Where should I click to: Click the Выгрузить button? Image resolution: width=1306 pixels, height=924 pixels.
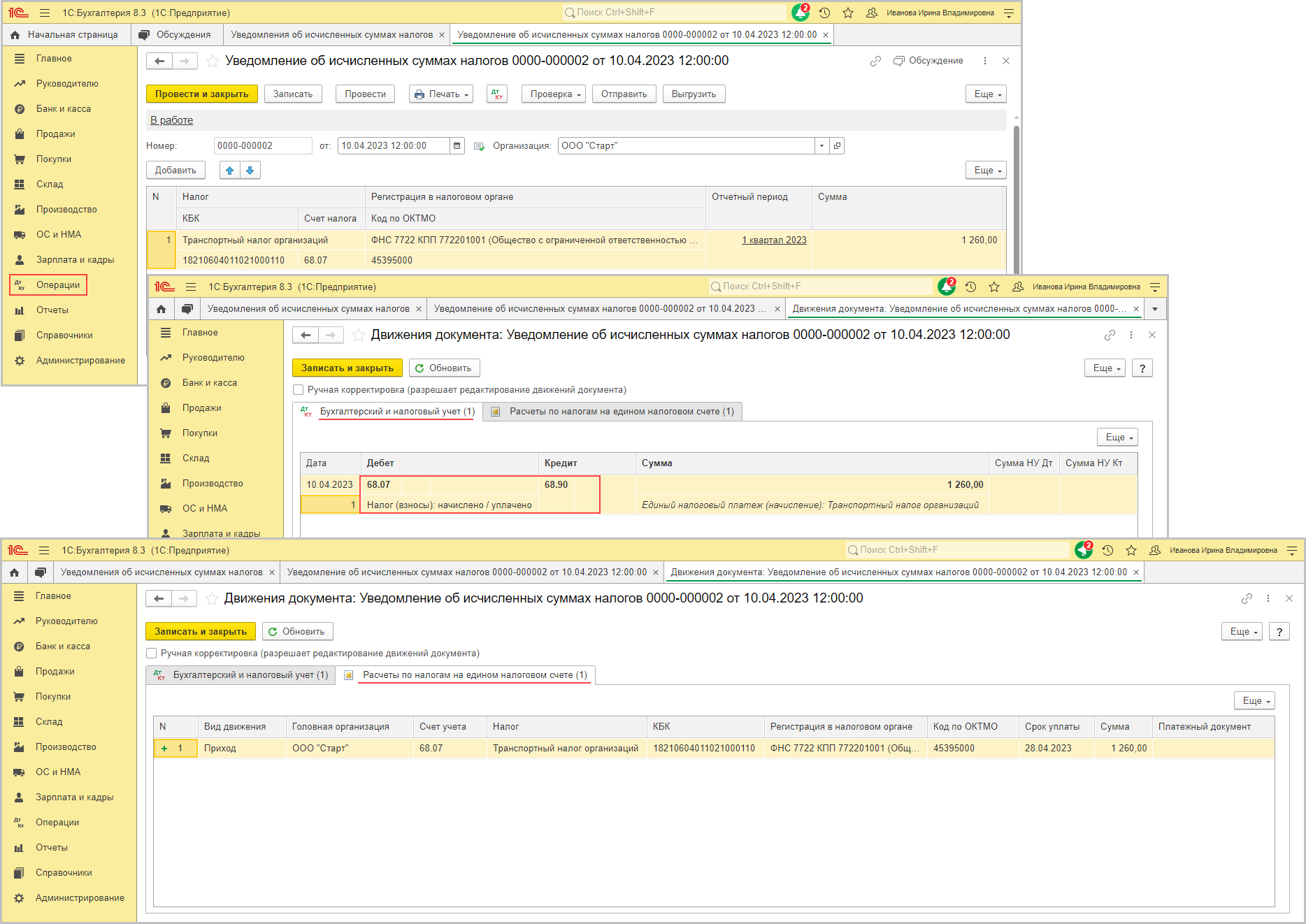tap(694, 94)
